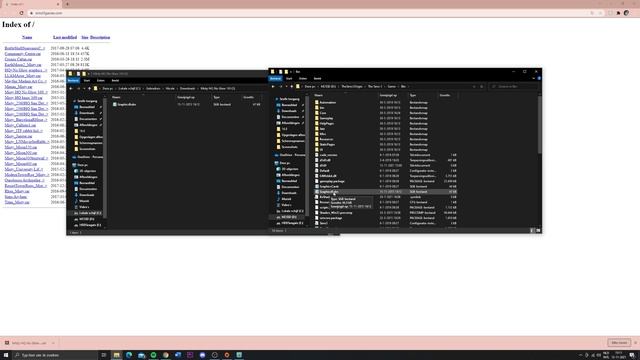Go back in the Downloads Explorer window
This screenshot has width=640, height=360.
point(71,89)
